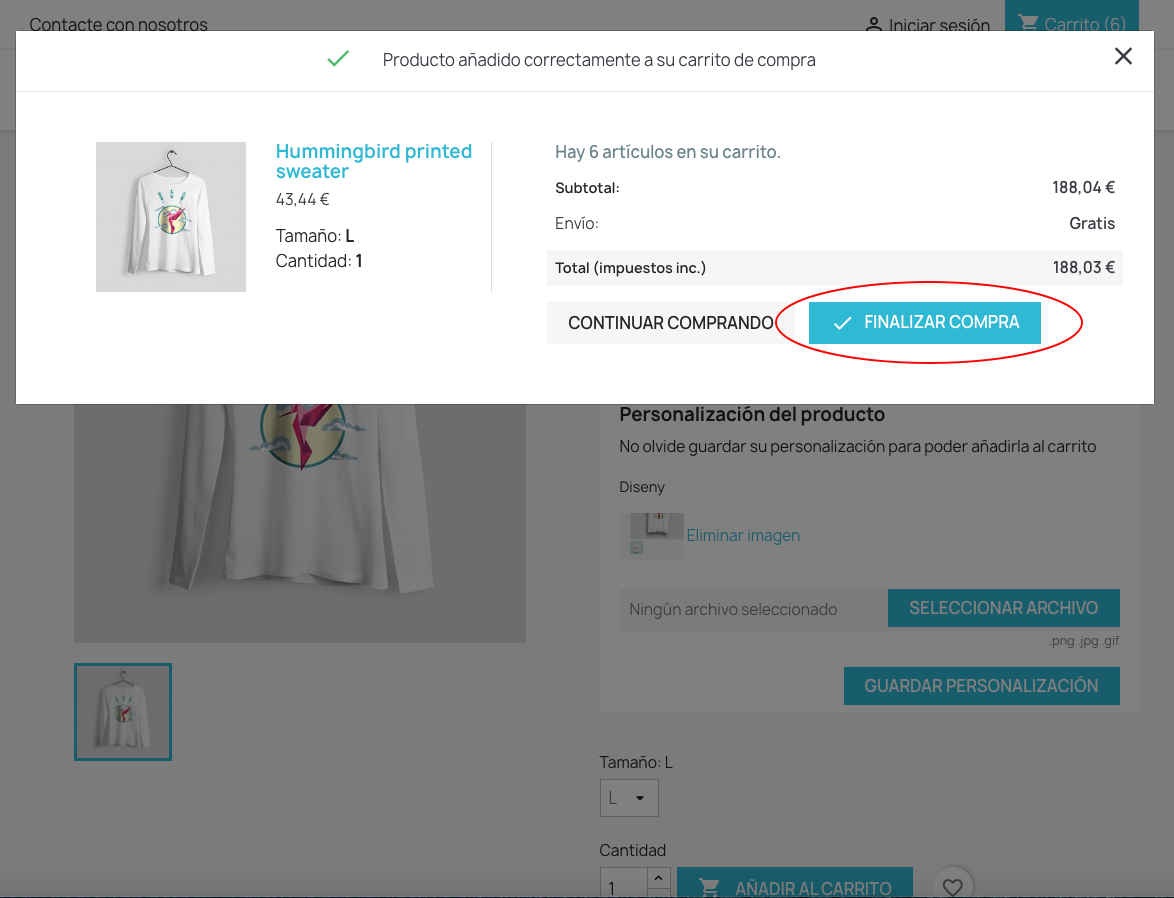Click CONTINUAR COMPRANDO
This screenshot has width=1174, height=898.
tap(670, 322)
